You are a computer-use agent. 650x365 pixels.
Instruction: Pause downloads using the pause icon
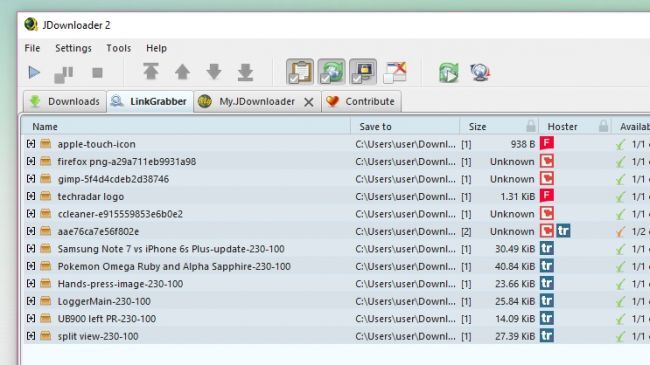64,73
